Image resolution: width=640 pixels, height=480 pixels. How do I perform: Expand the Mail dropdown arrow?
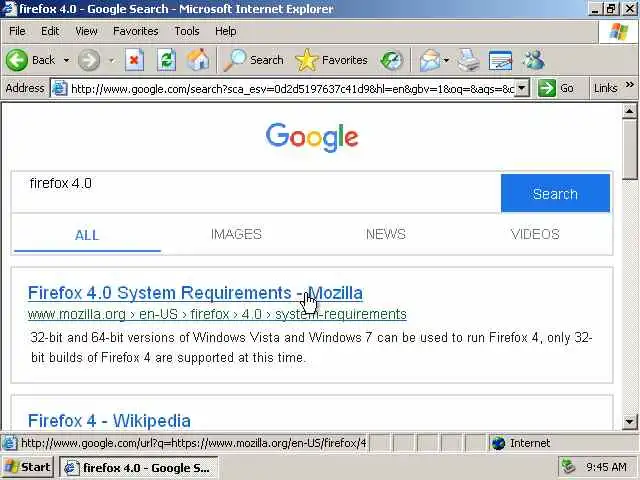click(x=446, y=60)
